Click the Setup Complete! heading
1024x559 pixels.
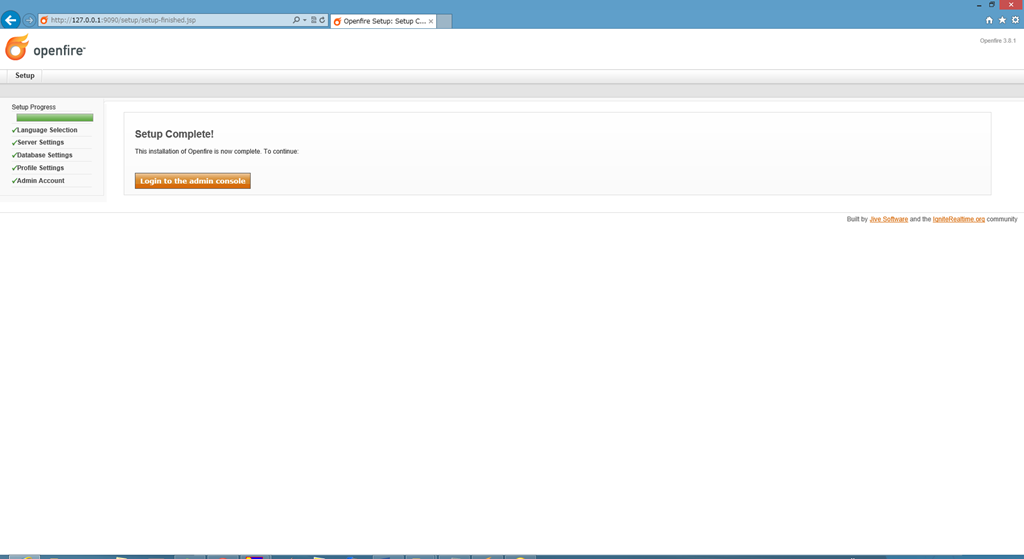174,134
